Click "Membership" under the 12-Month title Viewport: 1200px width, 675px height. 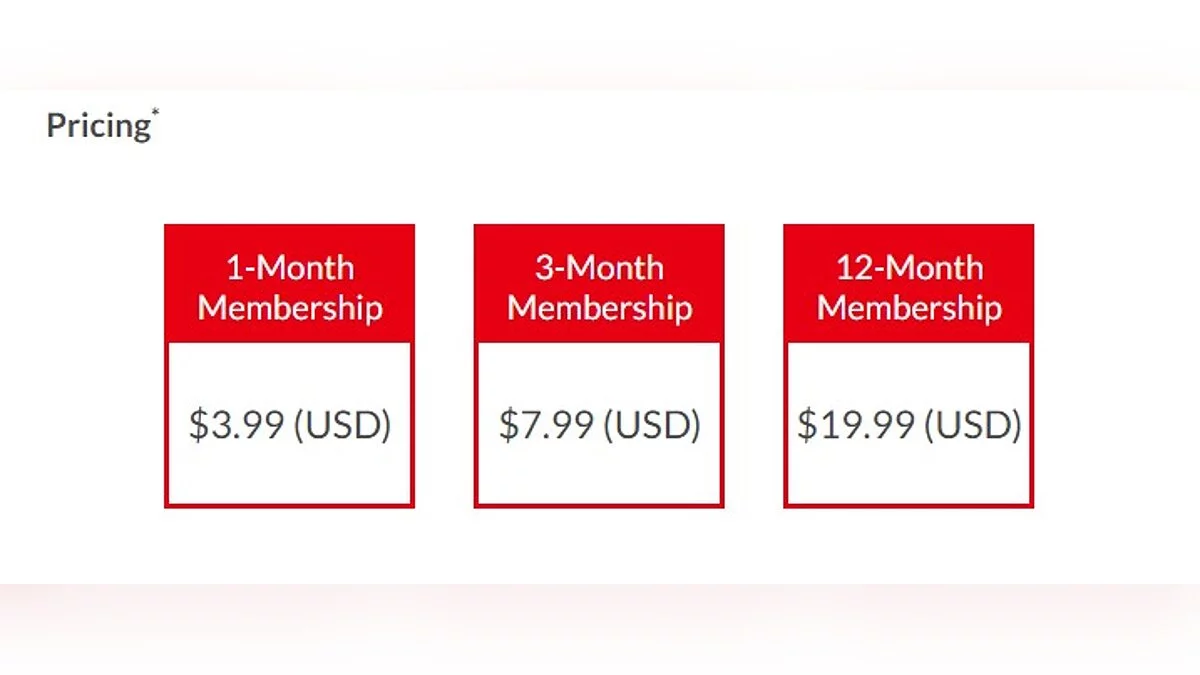click(909, 307)
